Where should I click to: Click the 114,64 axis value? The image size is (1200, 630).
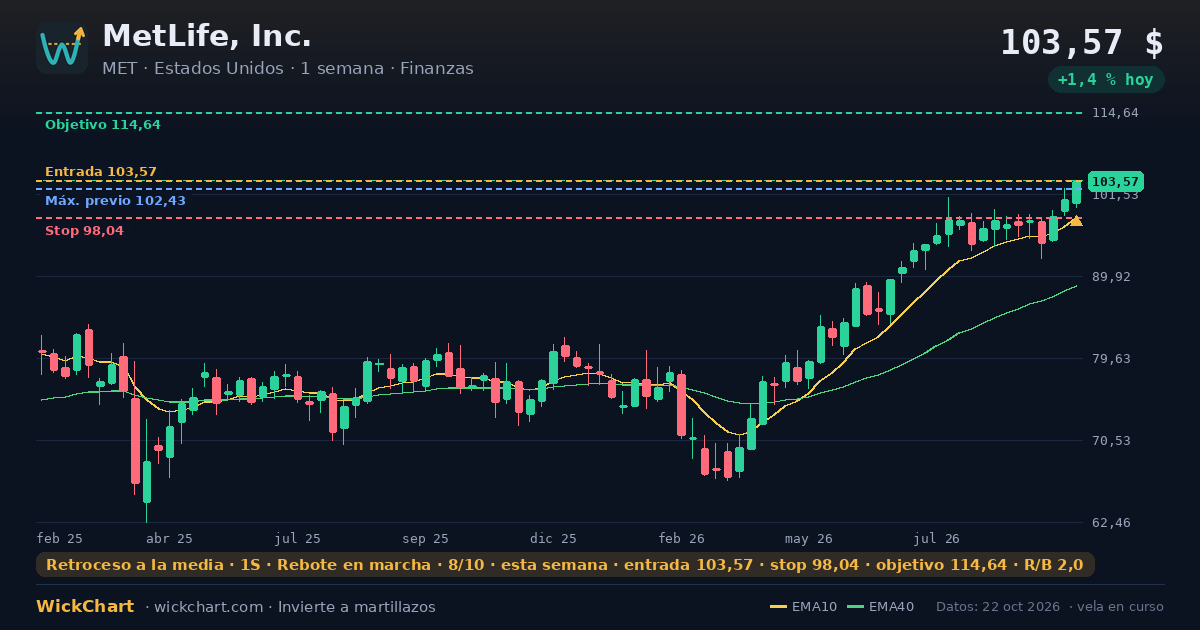1115,113
